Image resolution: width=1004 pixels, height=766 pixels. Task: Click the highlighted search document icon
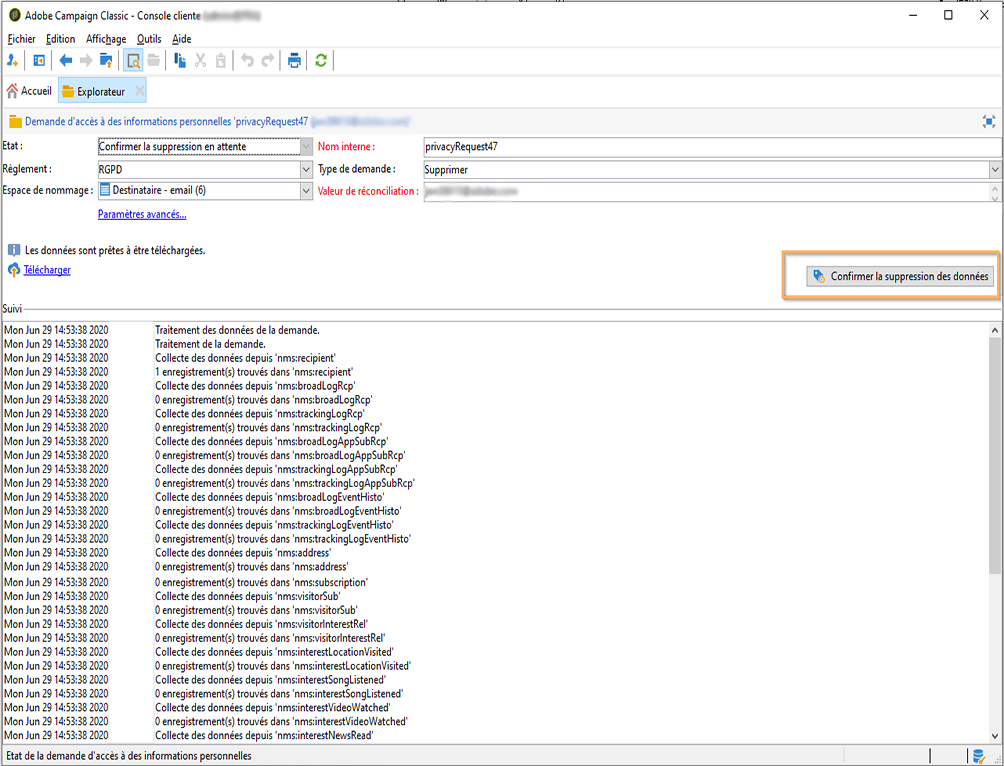point(133,61)
